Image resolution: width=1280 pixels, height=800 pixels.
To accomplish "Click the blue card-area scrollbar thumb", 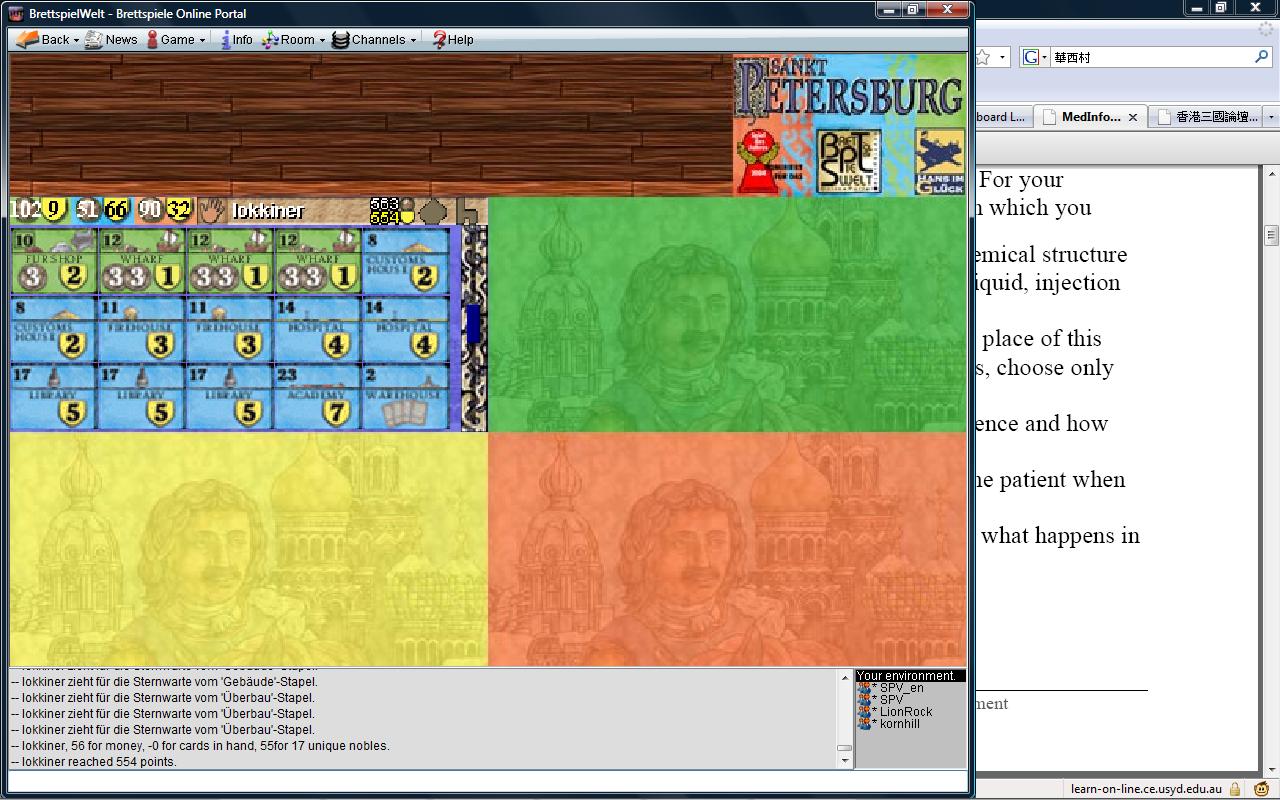I will point(473,324).
